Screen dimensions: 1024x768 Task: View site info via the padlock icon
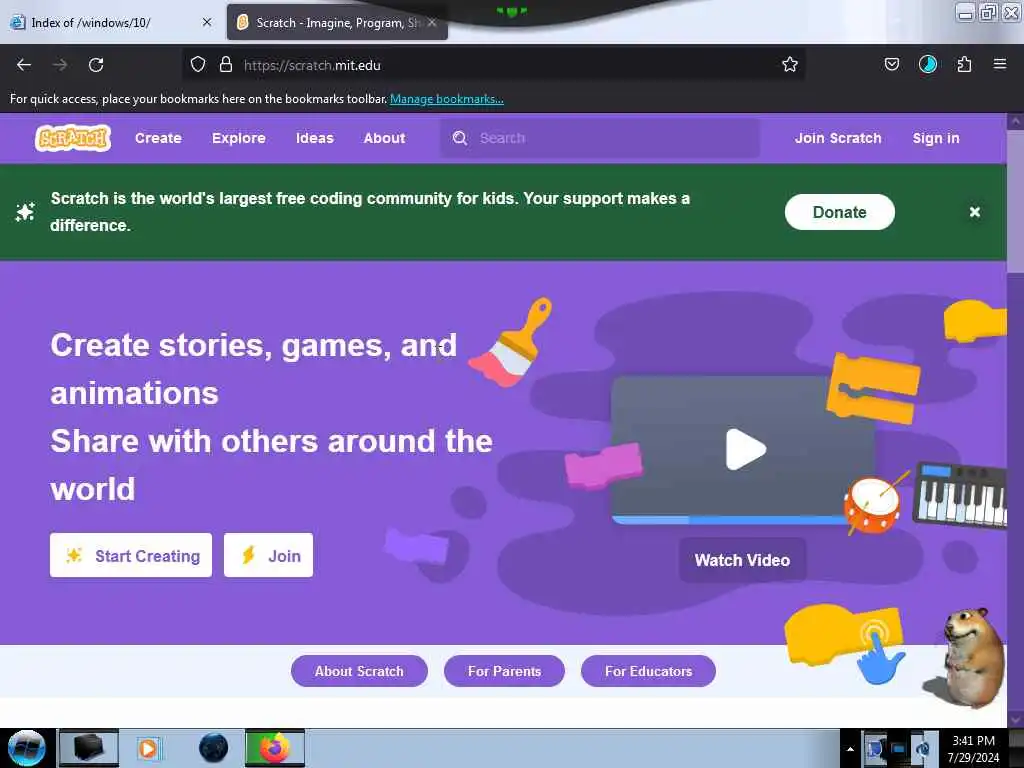[226, 64]
